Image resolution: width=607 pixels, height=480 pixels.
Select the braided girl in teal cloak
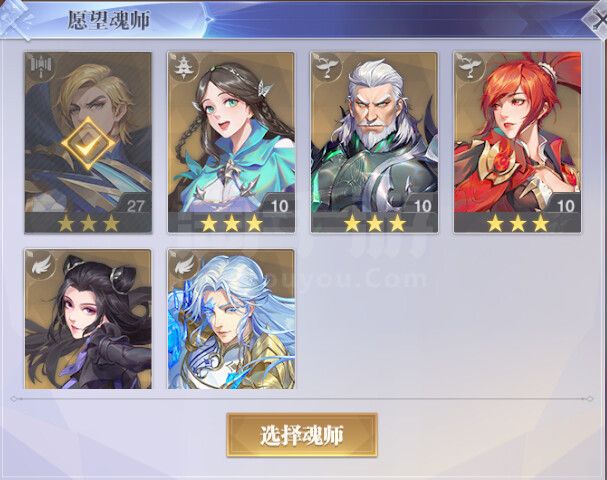coord(231,142)
